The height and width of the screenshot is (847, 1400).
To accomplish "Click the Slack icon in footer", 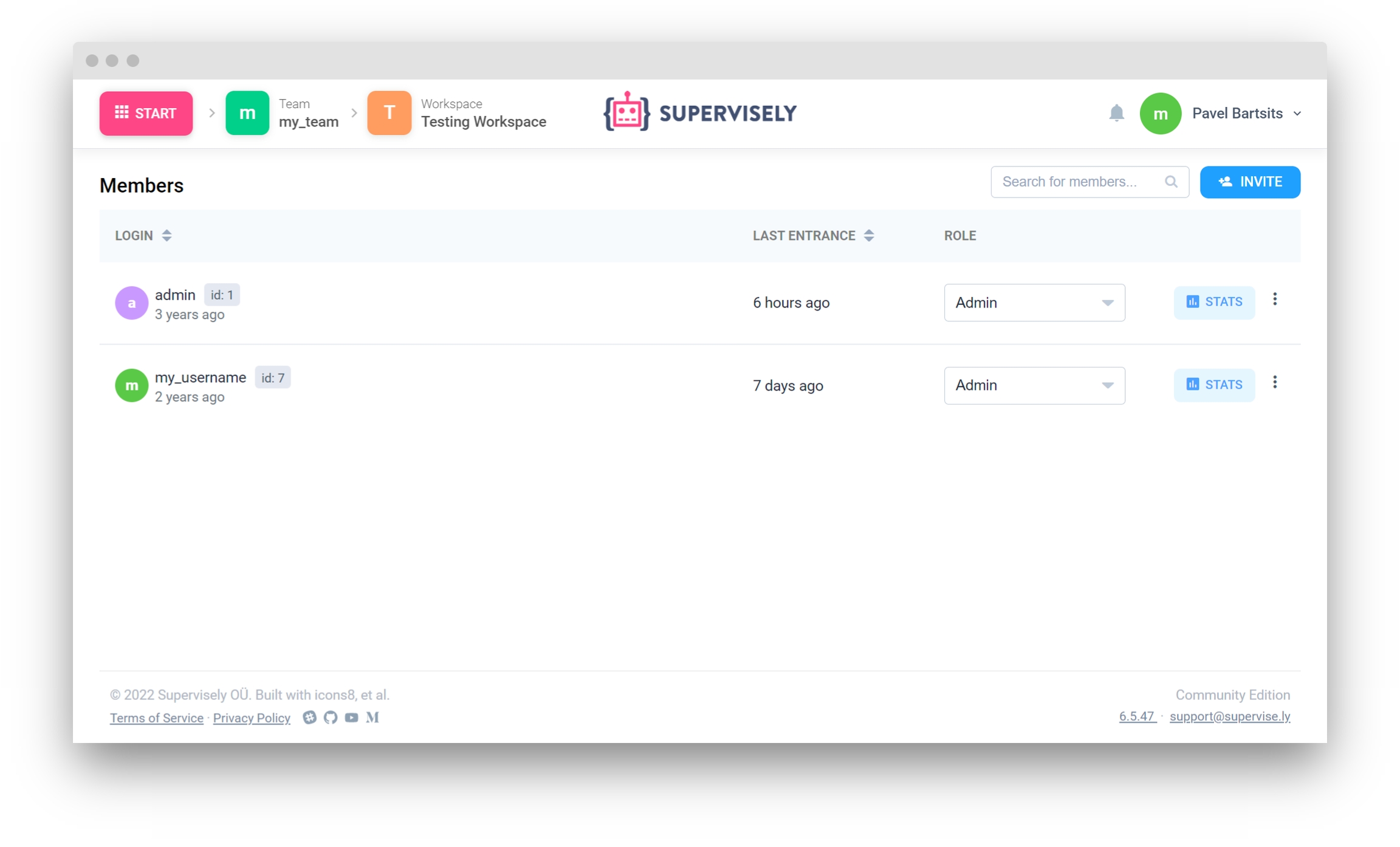I will pos(309,718).
